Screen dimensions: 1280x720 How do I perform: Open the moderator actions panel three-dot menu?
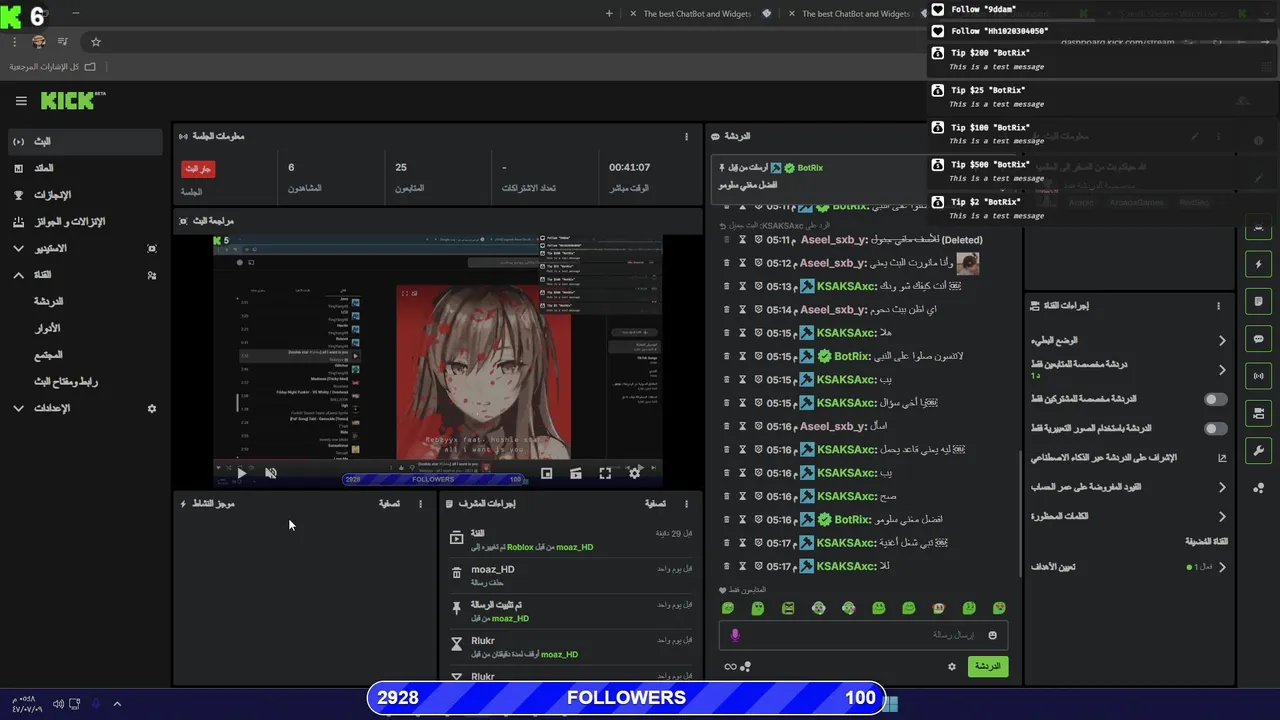coord(686,504)
